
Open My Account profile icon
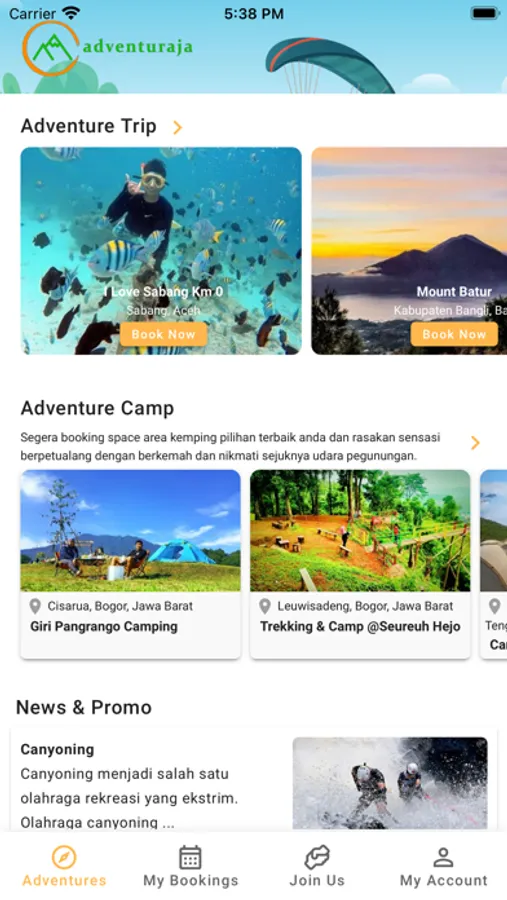(443, 858)
